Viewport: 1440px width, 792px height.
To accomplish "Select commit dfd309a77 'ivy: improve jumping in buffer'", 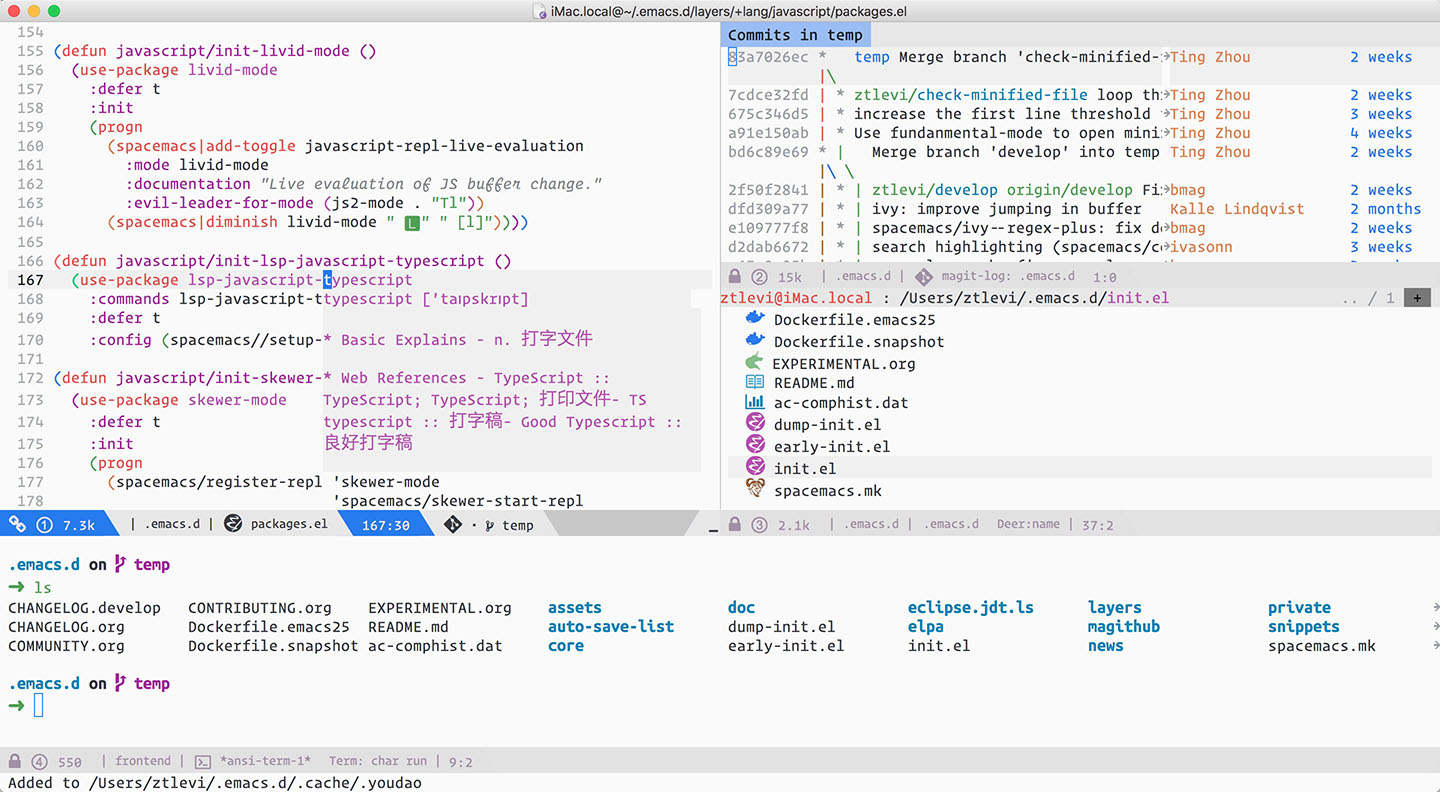I will coord(1075,209).
